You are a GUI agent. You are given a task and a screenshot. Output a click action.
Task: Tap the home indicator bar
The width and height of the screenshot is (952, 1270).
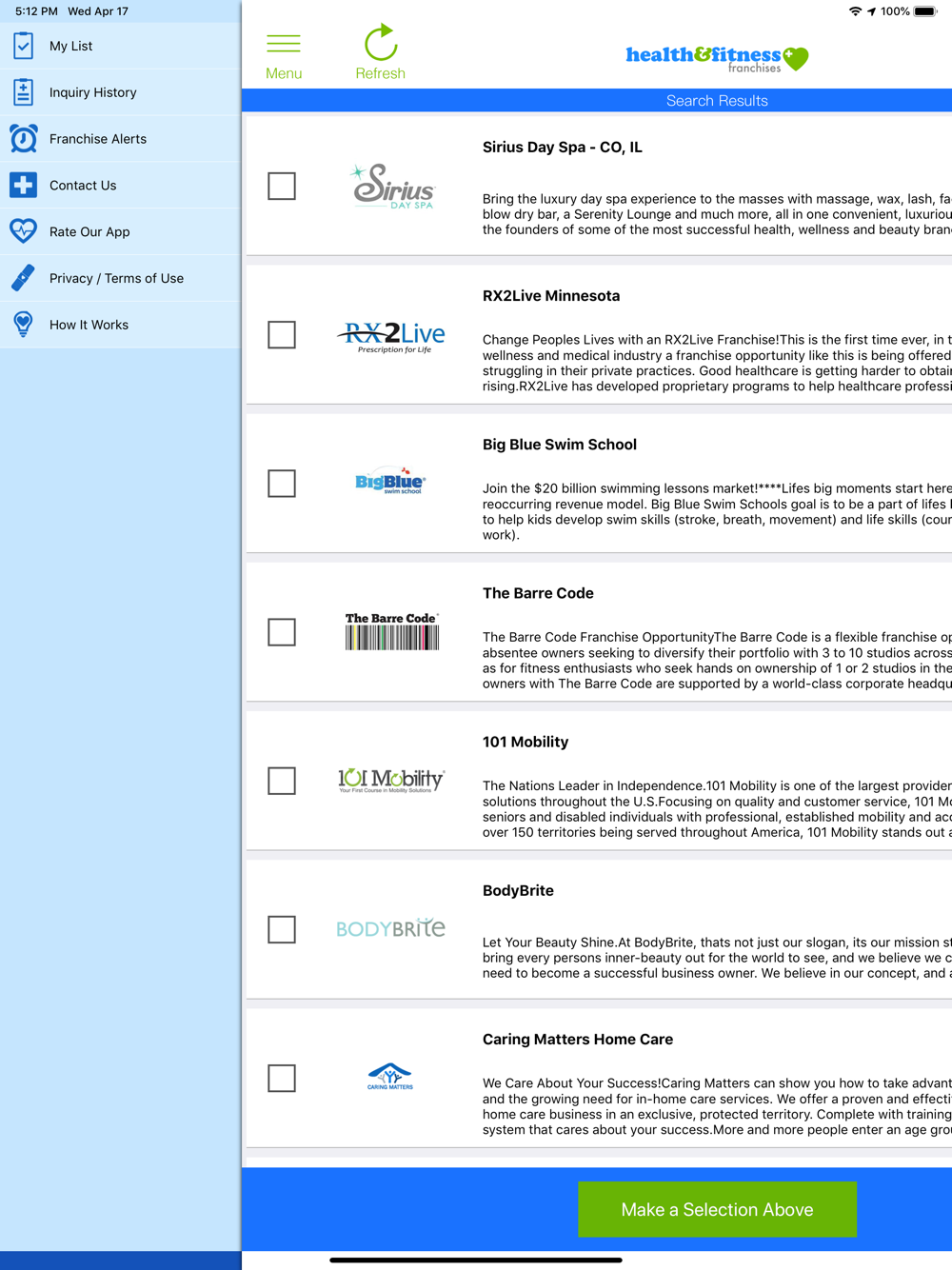(x=476, y=1260)
